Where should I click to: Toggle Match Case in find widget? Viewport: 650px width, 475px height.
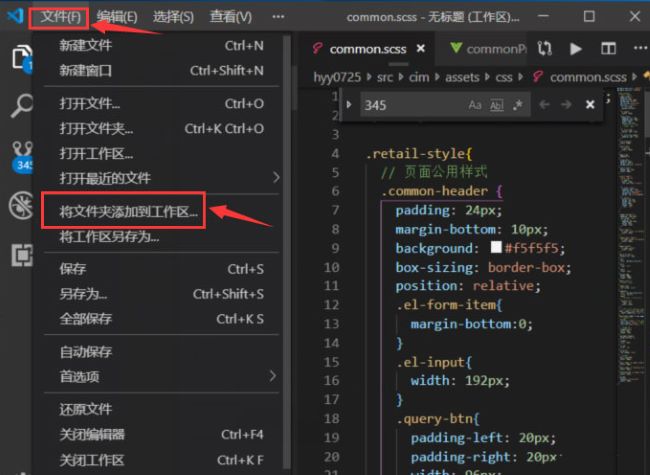pyautogui.click(x=476, y=105)
